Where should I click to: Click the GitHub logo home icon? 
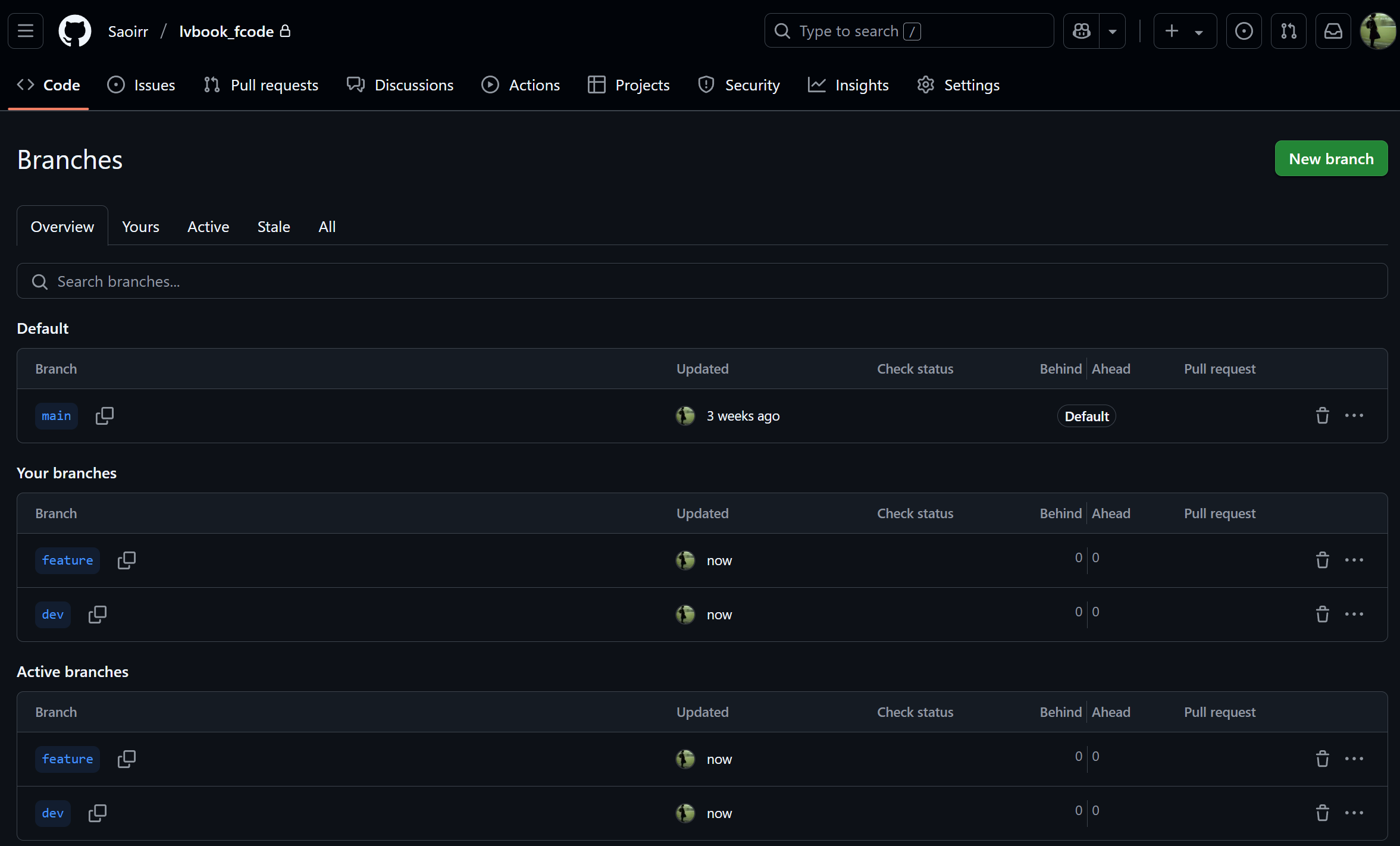[x=75, y=31]
